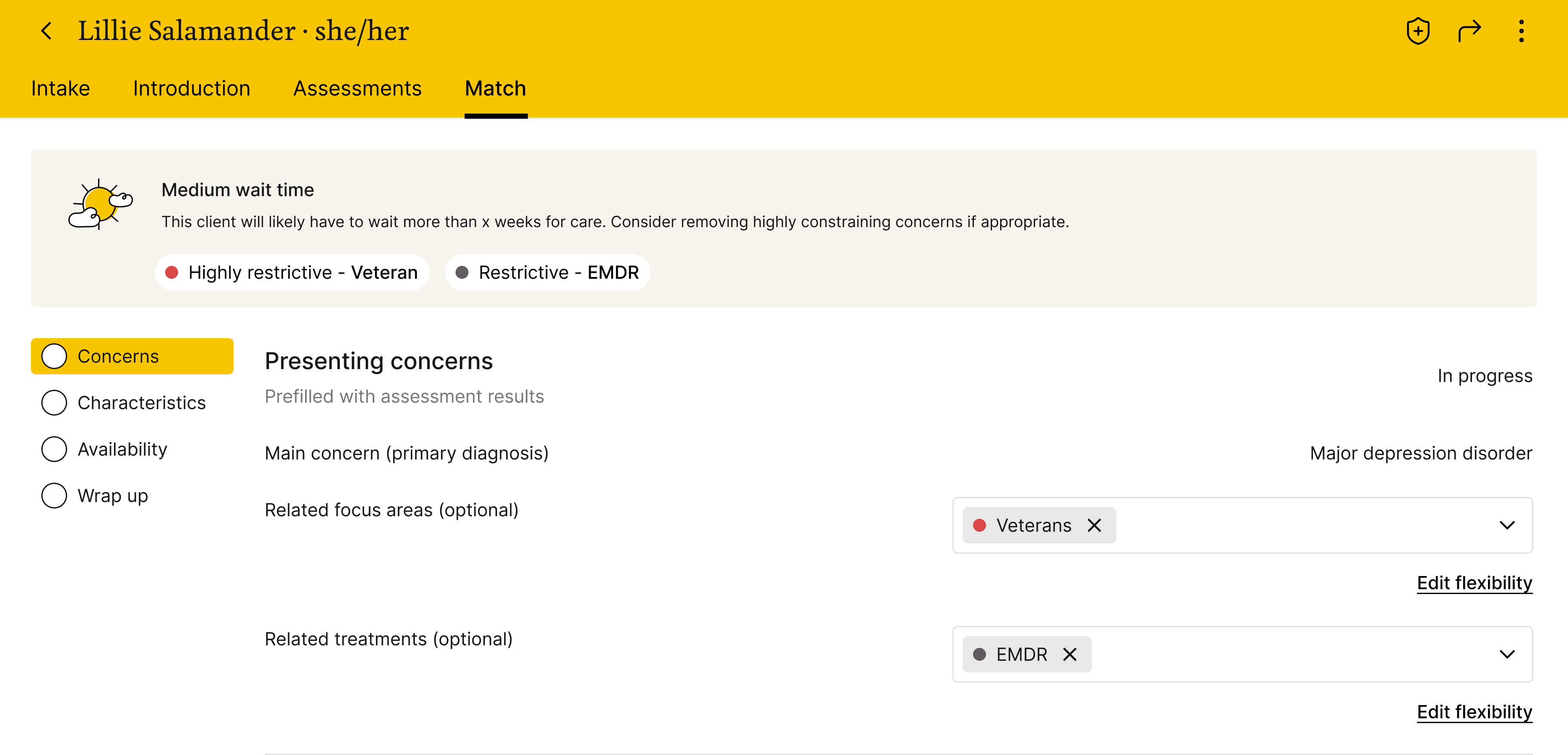The width and height of the screenshot is (1568, 755).
Task: Open the three-dot more options menu
Action: click(x=1521, y=31)
